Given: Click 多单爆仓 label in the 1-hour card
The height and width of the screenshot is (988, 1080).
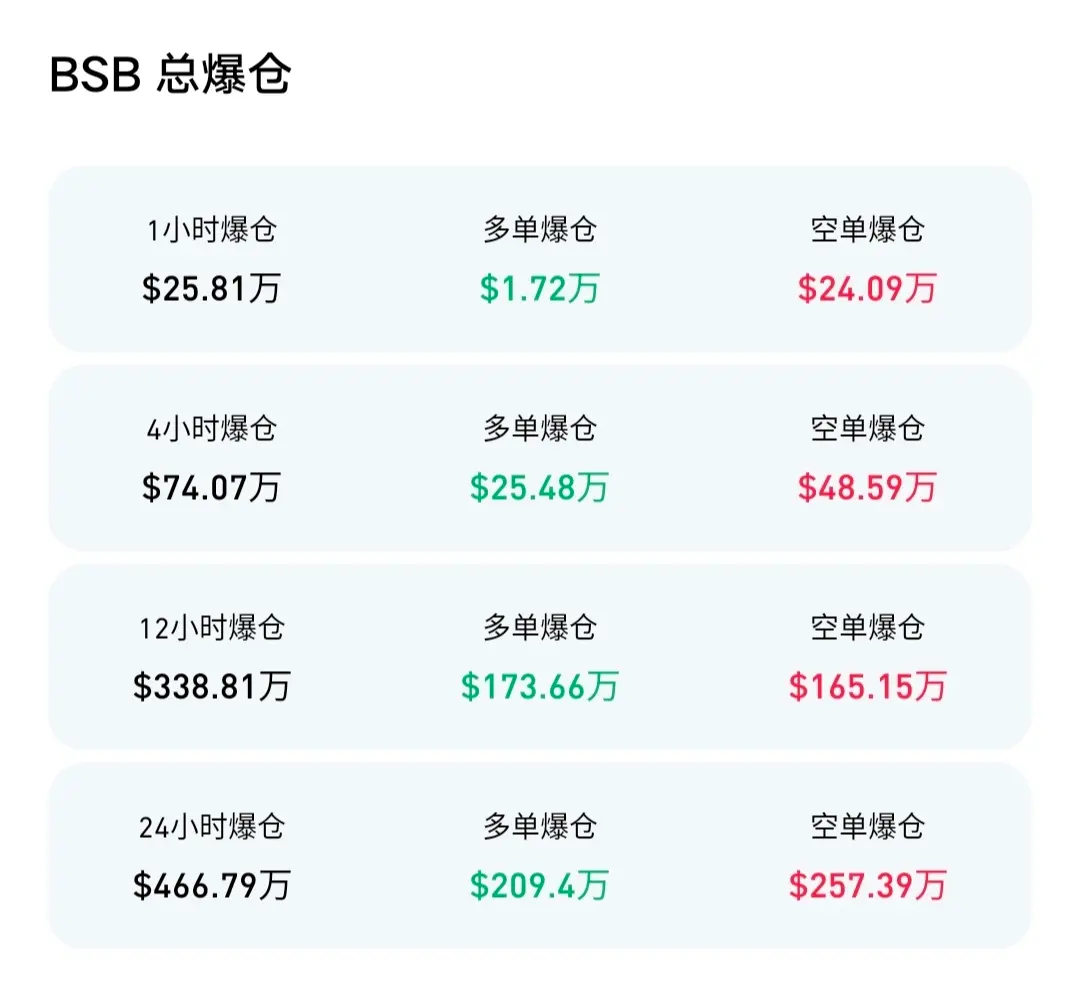Looking at the screenshot, I should pos(539,229).
